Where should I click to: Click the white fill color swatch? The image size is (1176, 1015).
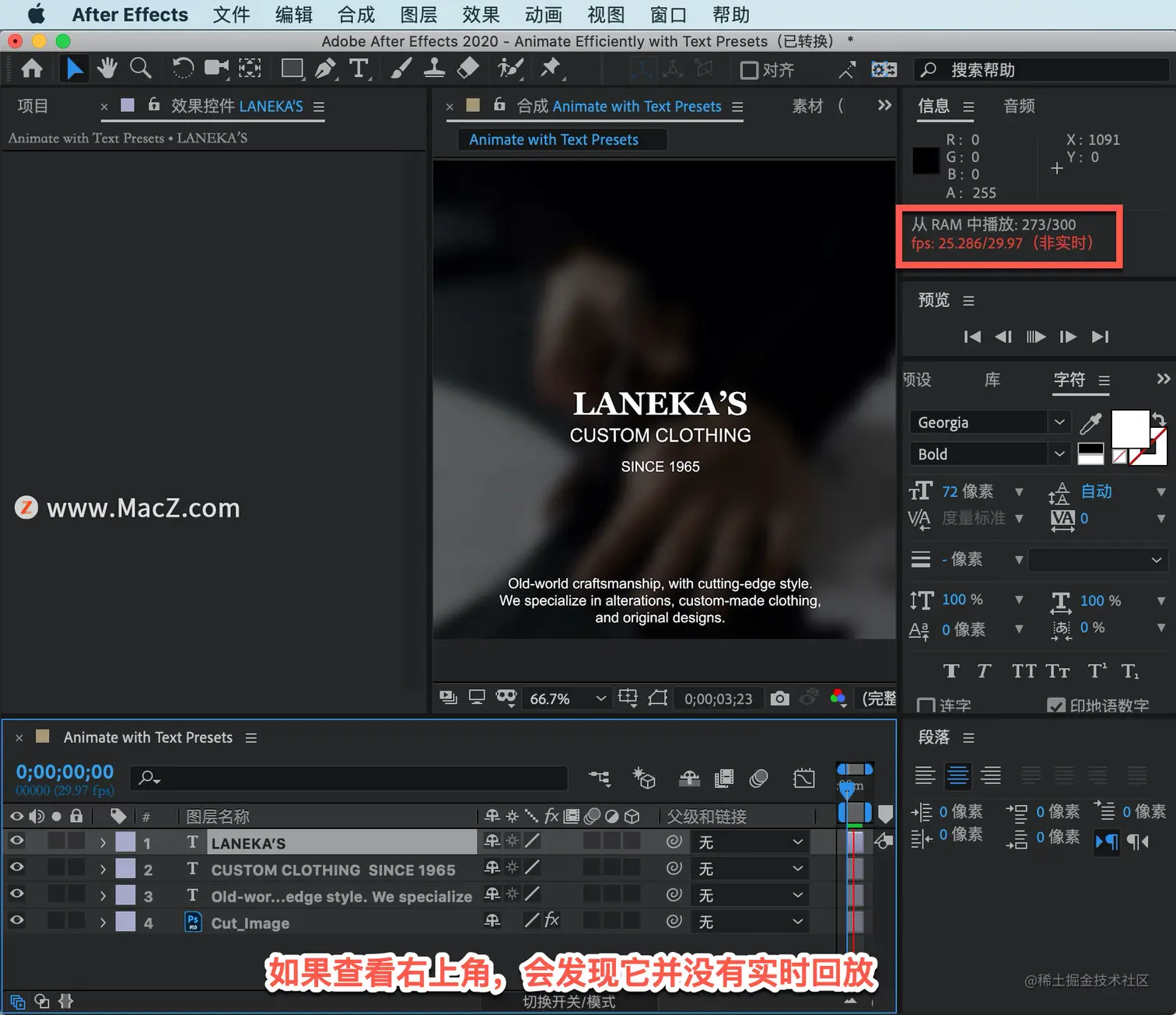1130,429
